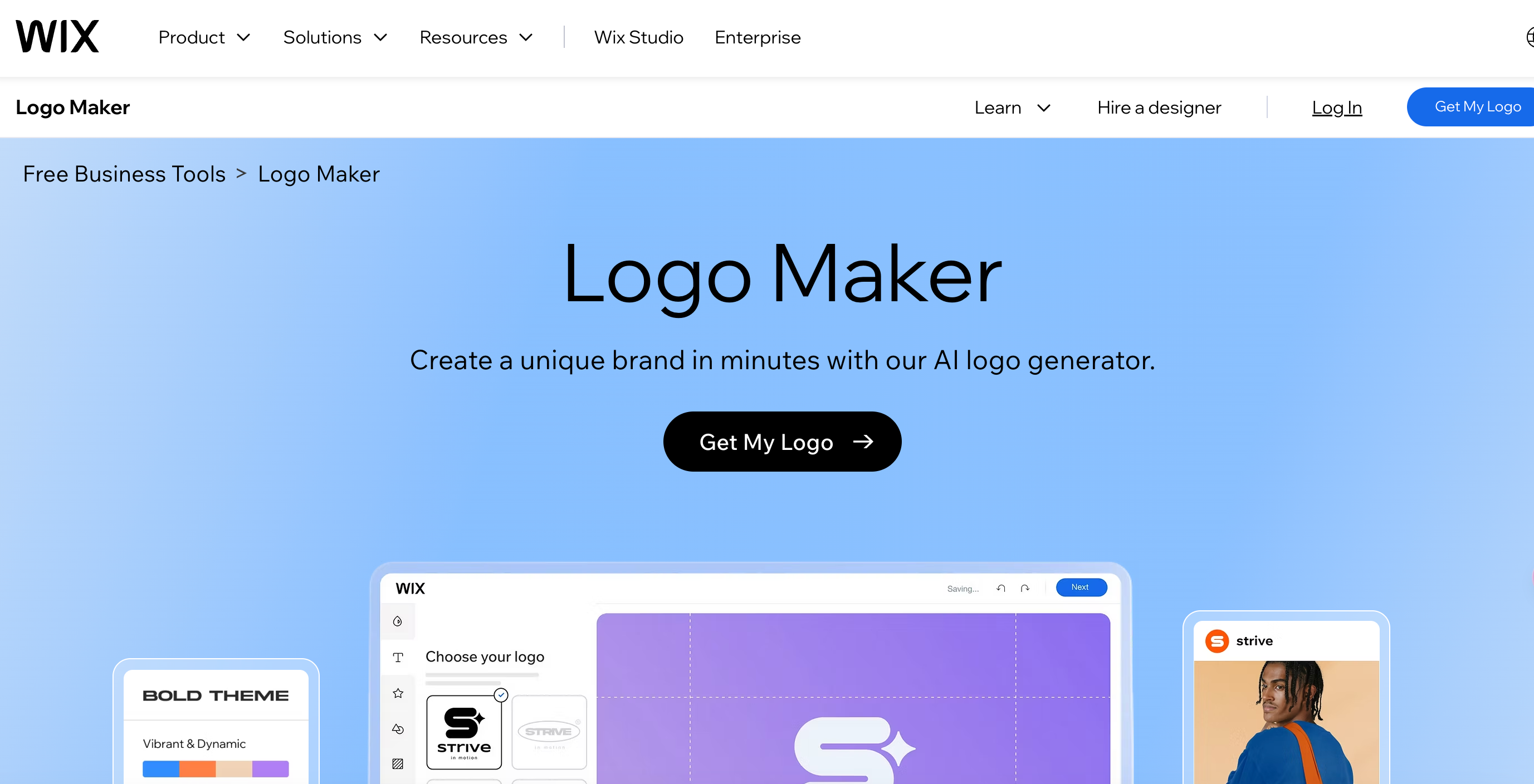Click the Get My Logo hero button
Viewport: 1534px width, 784px height.
[x=781, y=441]
